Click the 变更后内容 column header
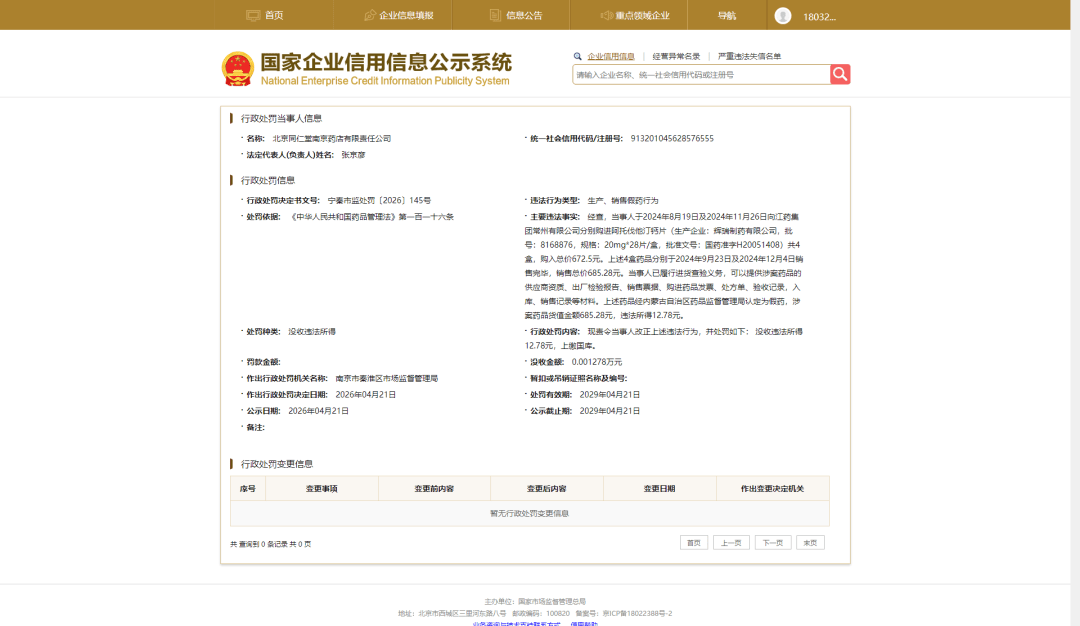Screen dimensions: 1080x626 tap(547, 488)
